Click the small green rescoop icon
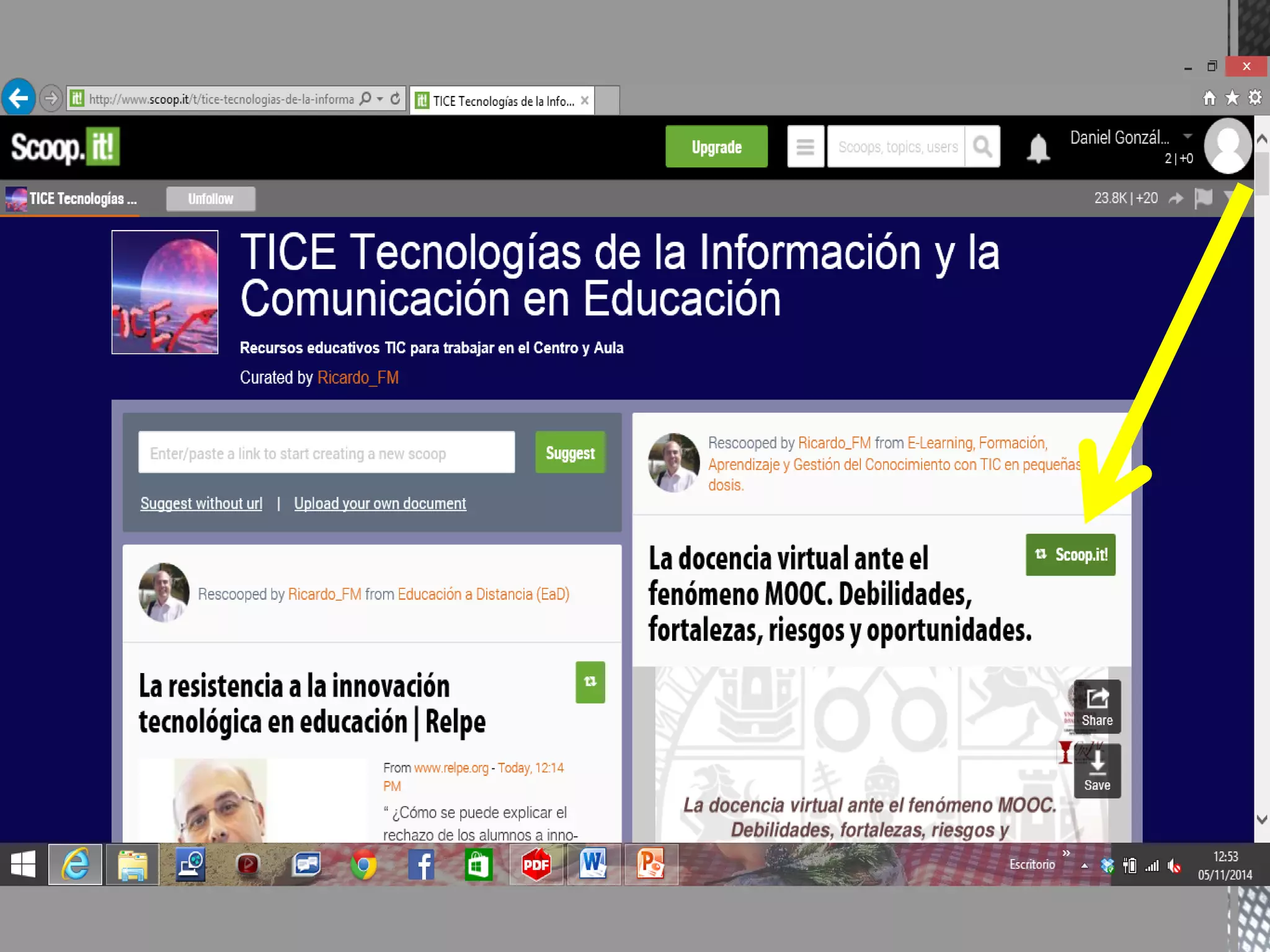This screenshot has width=1270, height=952. tap(590, 682)
